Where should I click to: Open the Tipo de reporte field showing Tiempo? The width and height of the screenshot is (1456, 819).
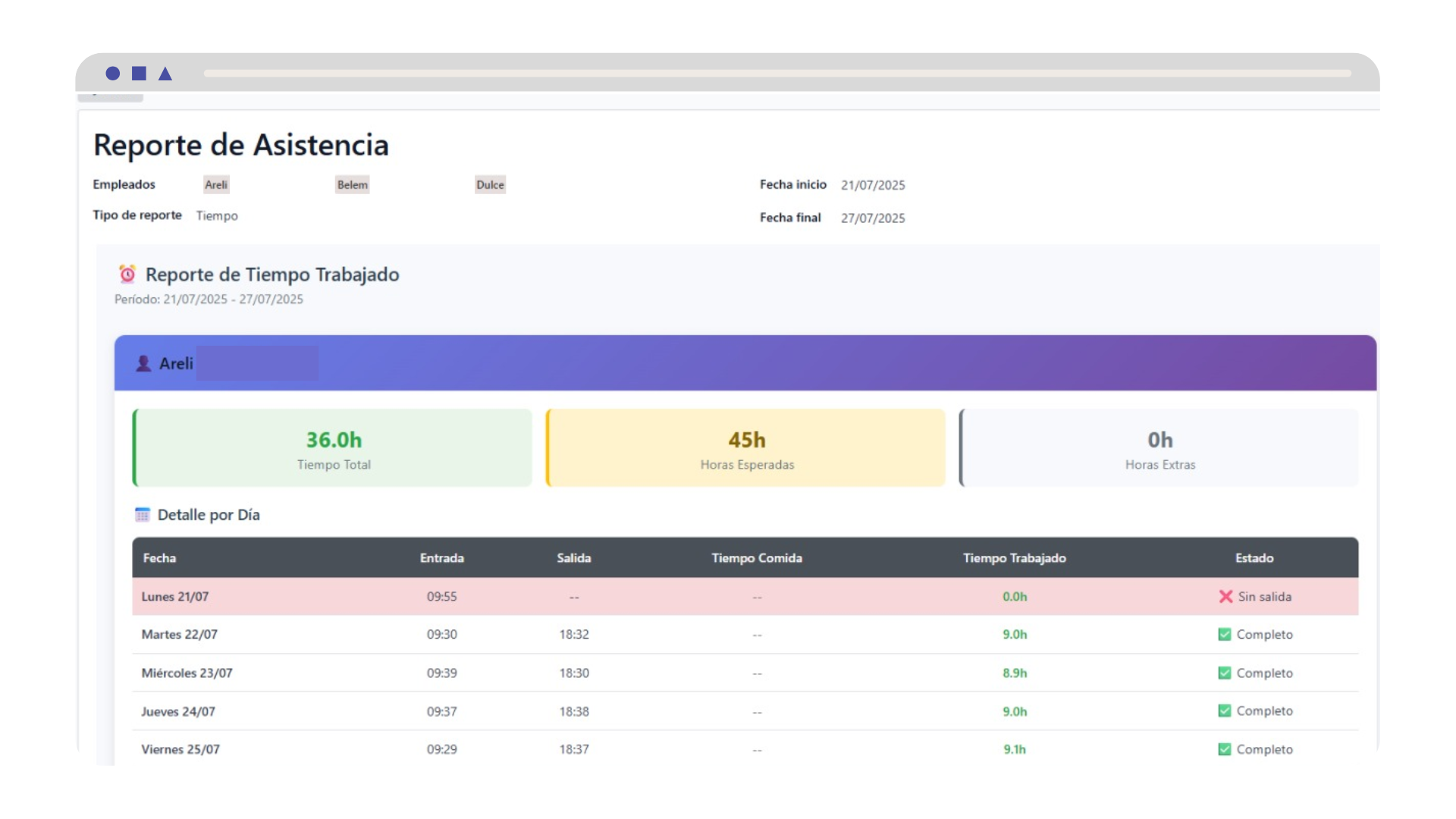(217, 216)
